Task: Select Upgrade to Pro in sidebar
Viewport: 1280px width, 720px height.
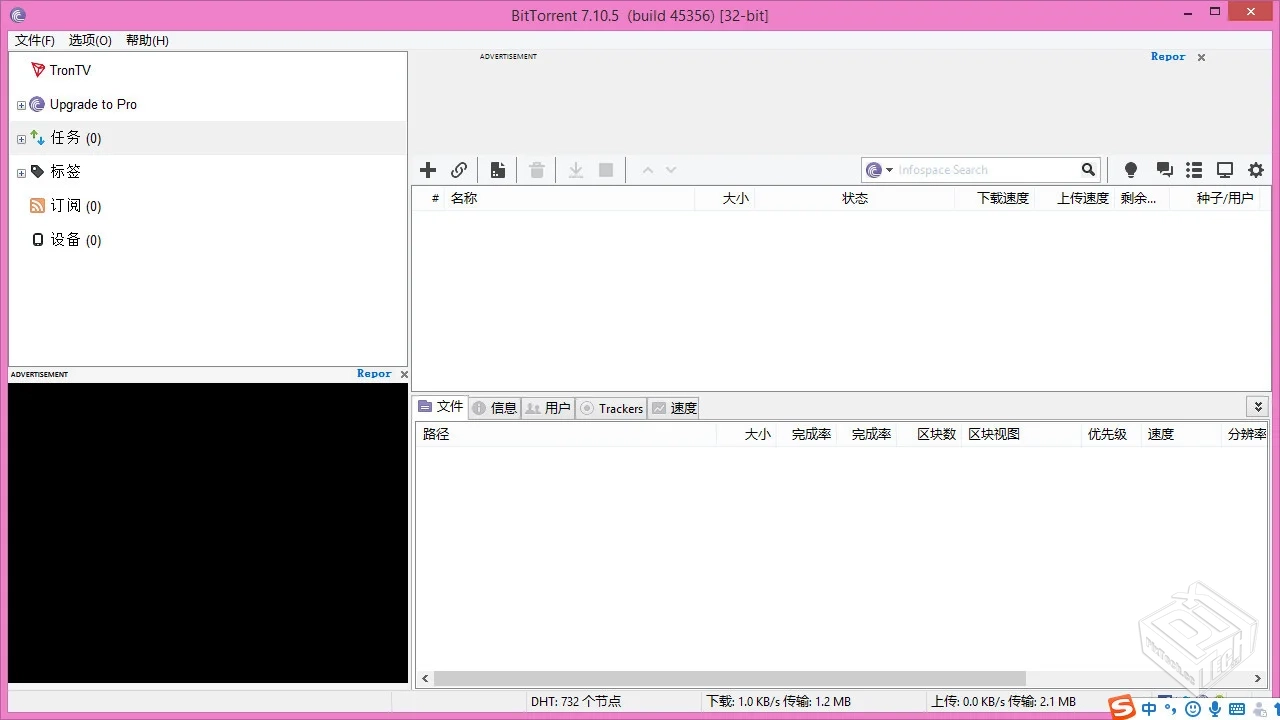Action: coord(93,104)
